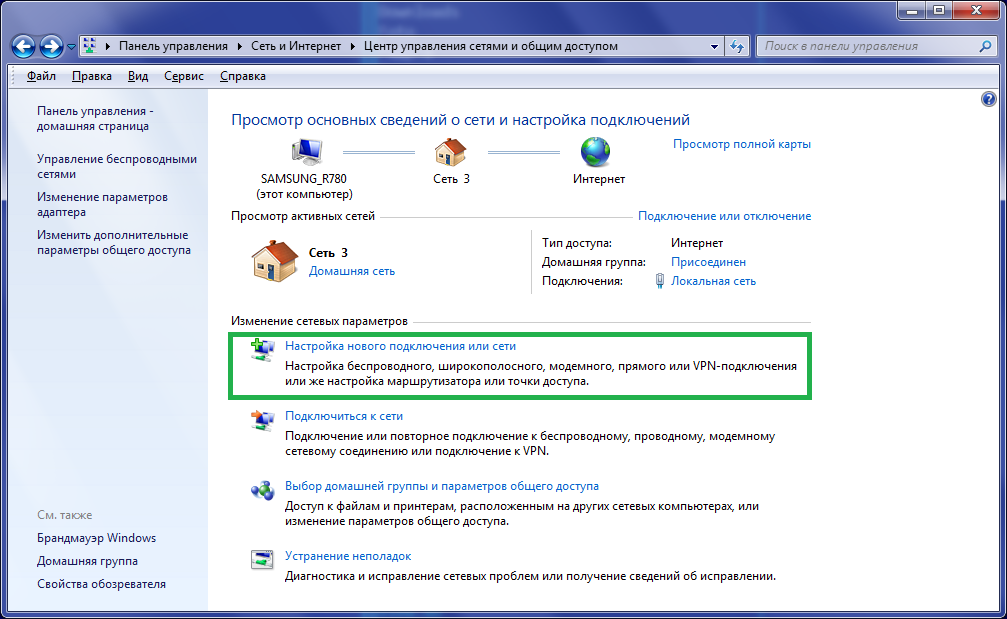1007x619 pixels.
Task: Expand arrow before 'Панель управления' breadcrumb
Action: pos(107,46)
